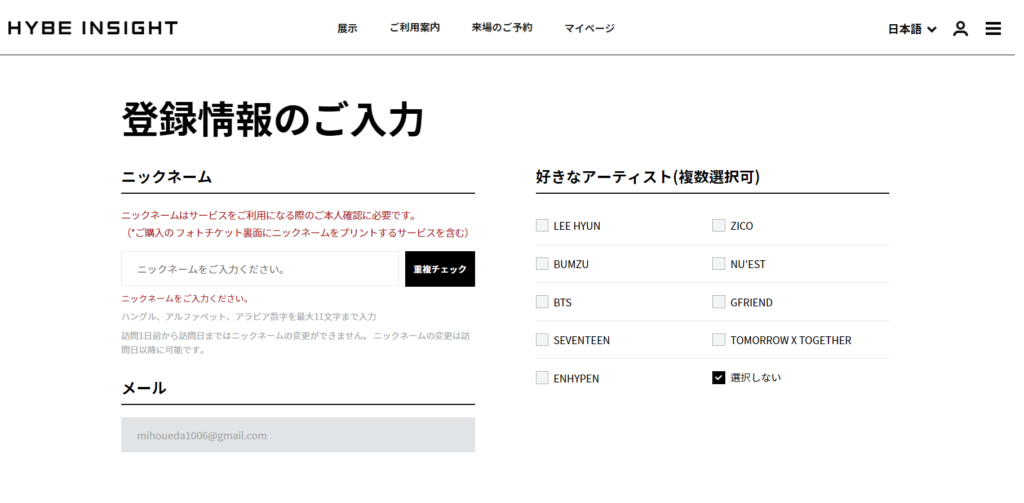1024x503 pixels.
Task: Click the 重複チェック button
Action: 440,269
